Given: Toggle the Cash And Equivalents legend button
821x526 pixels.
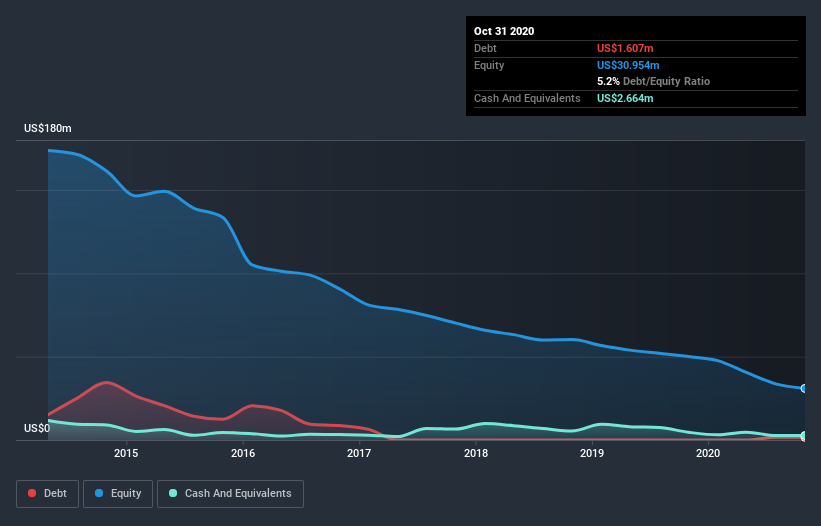Looking at the screenshot, I should point(230,494).
